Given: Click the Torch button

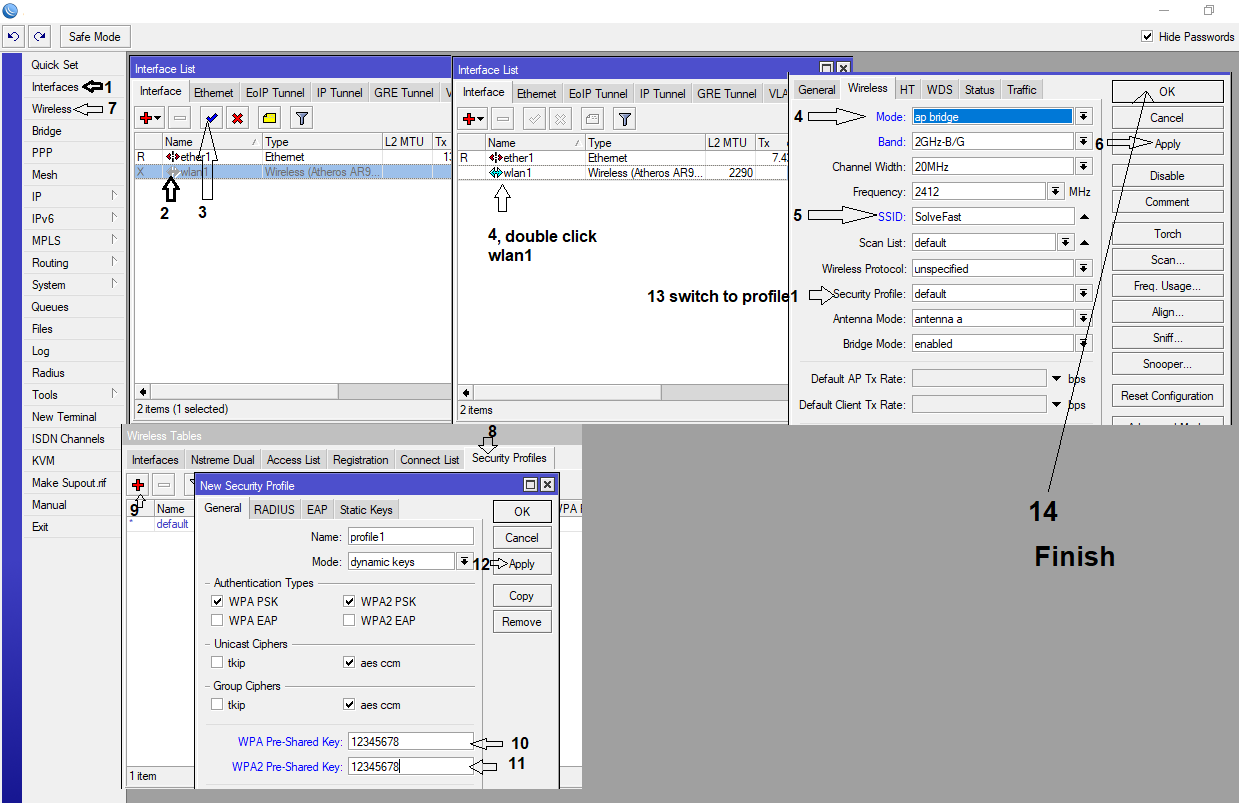Looking at the screenshot, I should tap(1167, 234).
